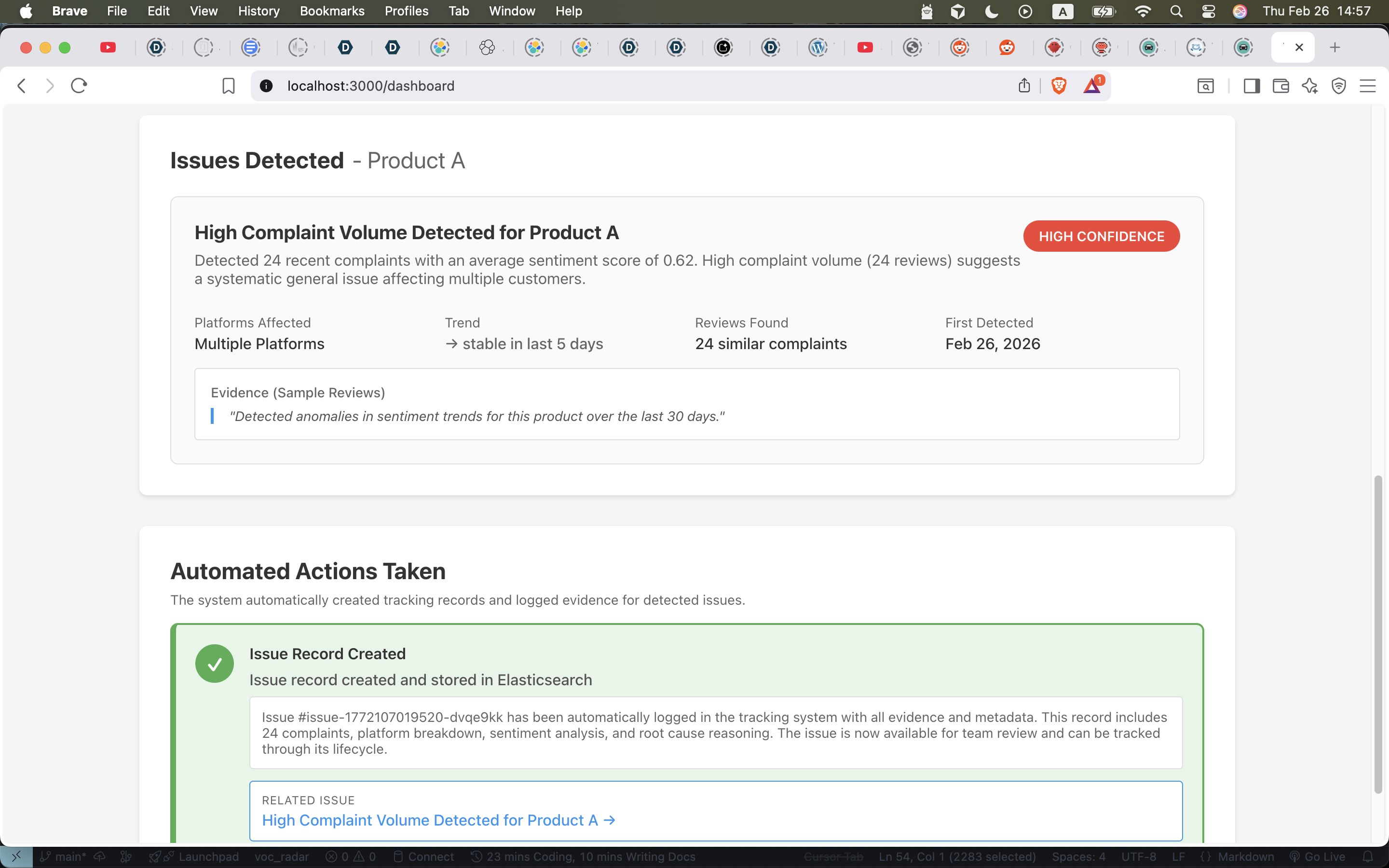This screenshot has width=1389, height=868.
Task: Open the hamburger main menu
Action: click(x=1368, y=86)
